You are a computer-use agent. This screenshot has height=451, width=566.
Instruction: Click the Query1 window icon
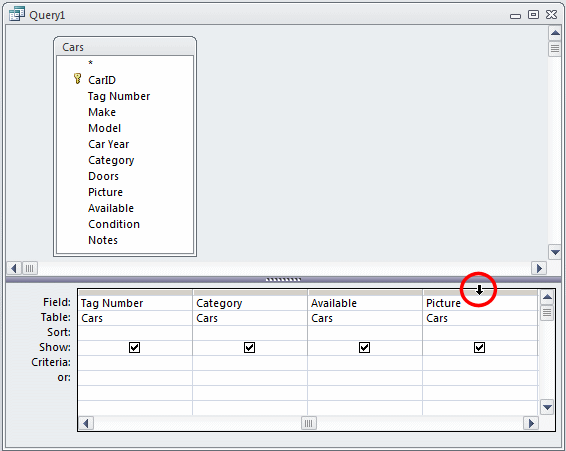coord(17,14)
